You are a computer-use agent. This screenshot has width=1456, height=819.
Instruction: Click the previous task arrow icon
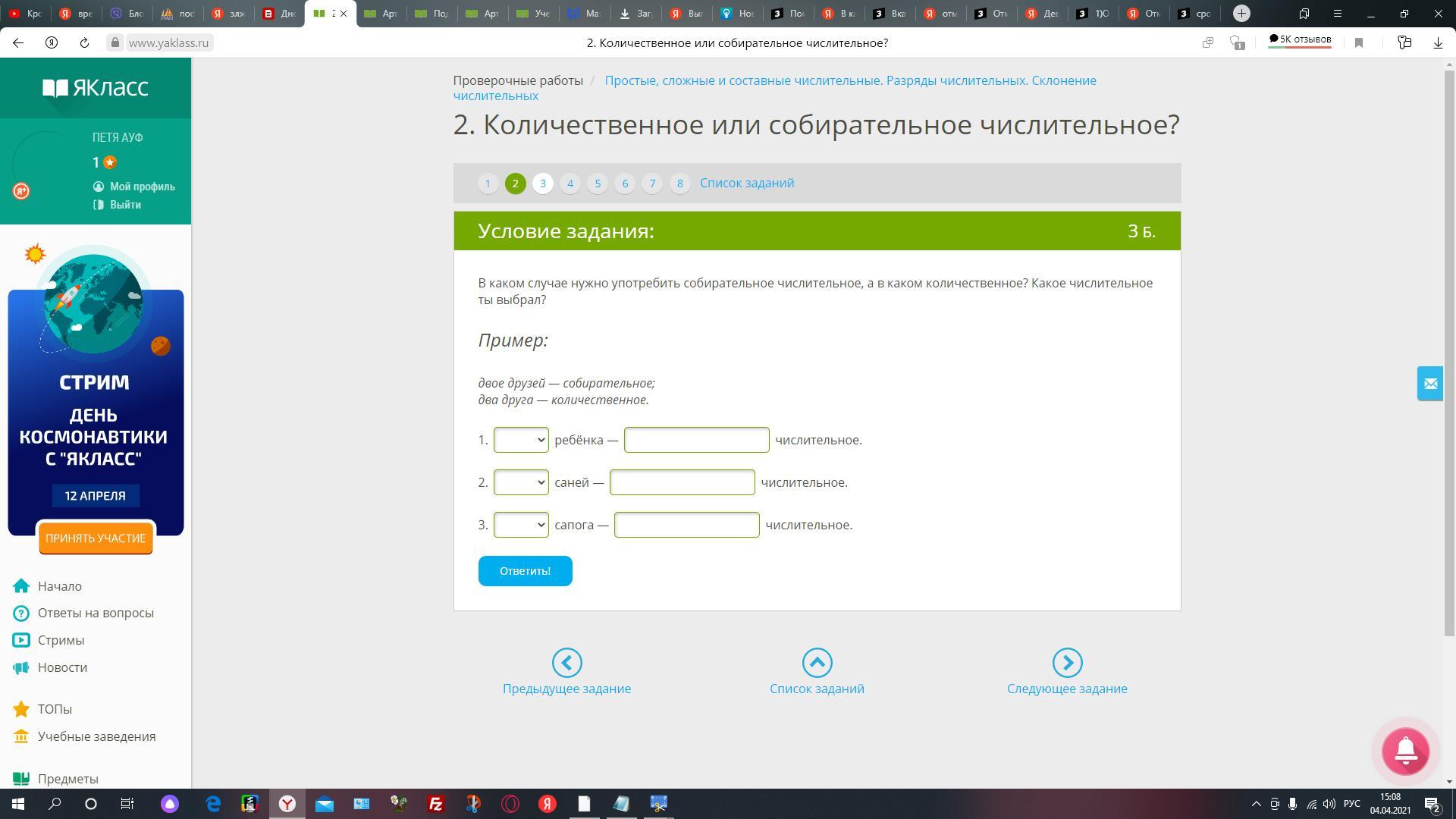pos(566,663)
